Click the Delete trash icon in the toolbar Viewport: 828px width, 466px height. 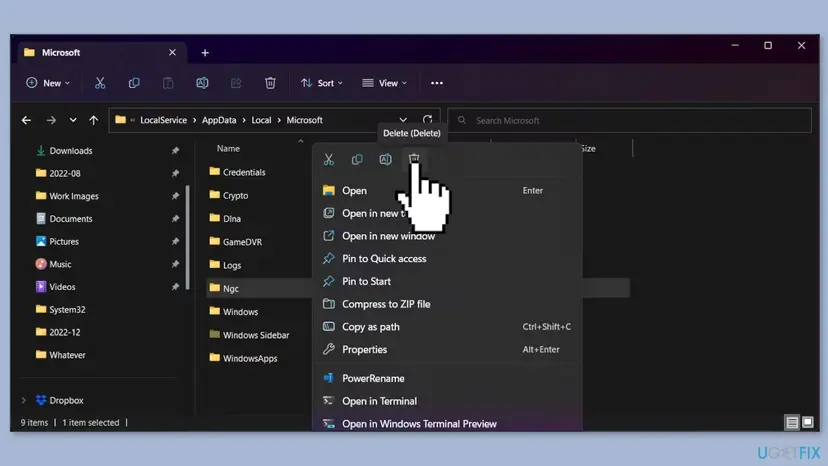click(x=270, y=83)
